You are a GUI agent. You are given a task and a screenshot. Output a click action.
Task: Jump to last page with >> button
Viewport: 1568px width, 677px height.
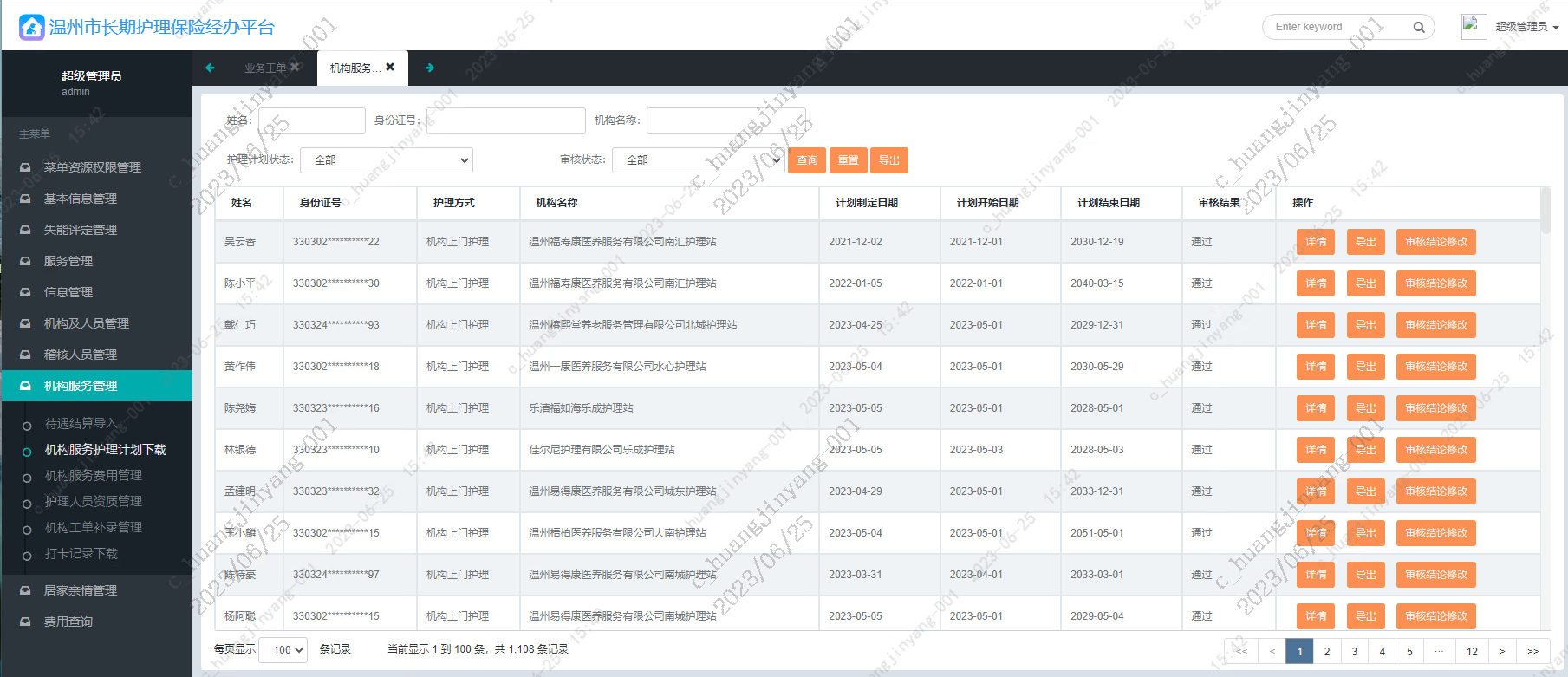click(x=1533, y=651)
